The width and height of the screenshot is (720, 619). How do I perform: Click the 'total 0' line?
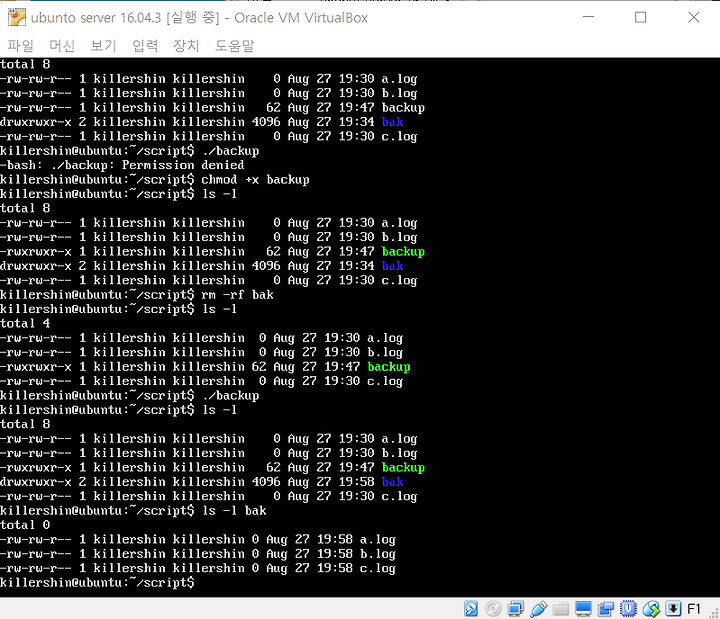(25, 525)
